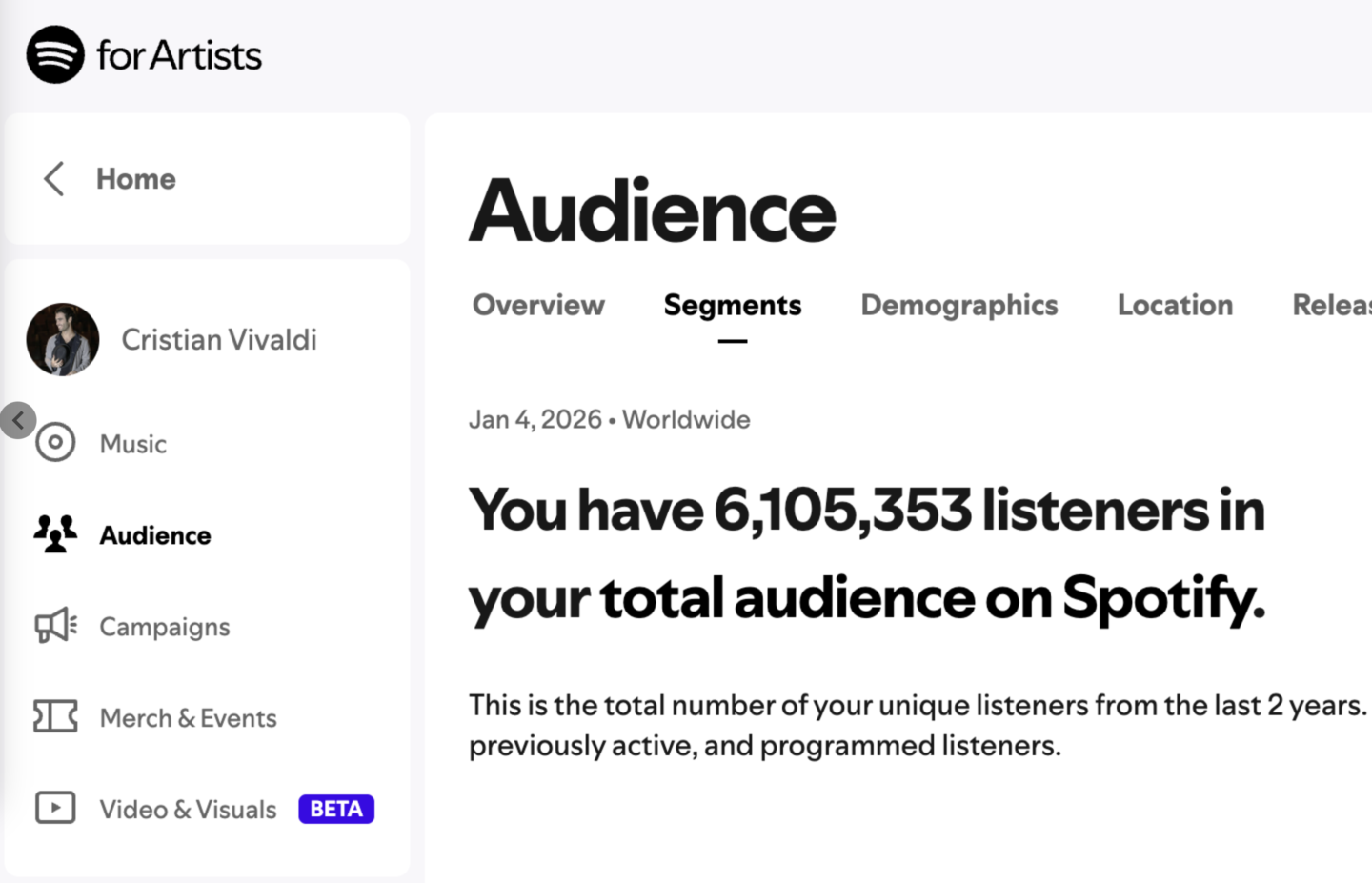Click the Merch & Events ticket icon
The width and height of the screenshot is (1372, 883).
55,716
